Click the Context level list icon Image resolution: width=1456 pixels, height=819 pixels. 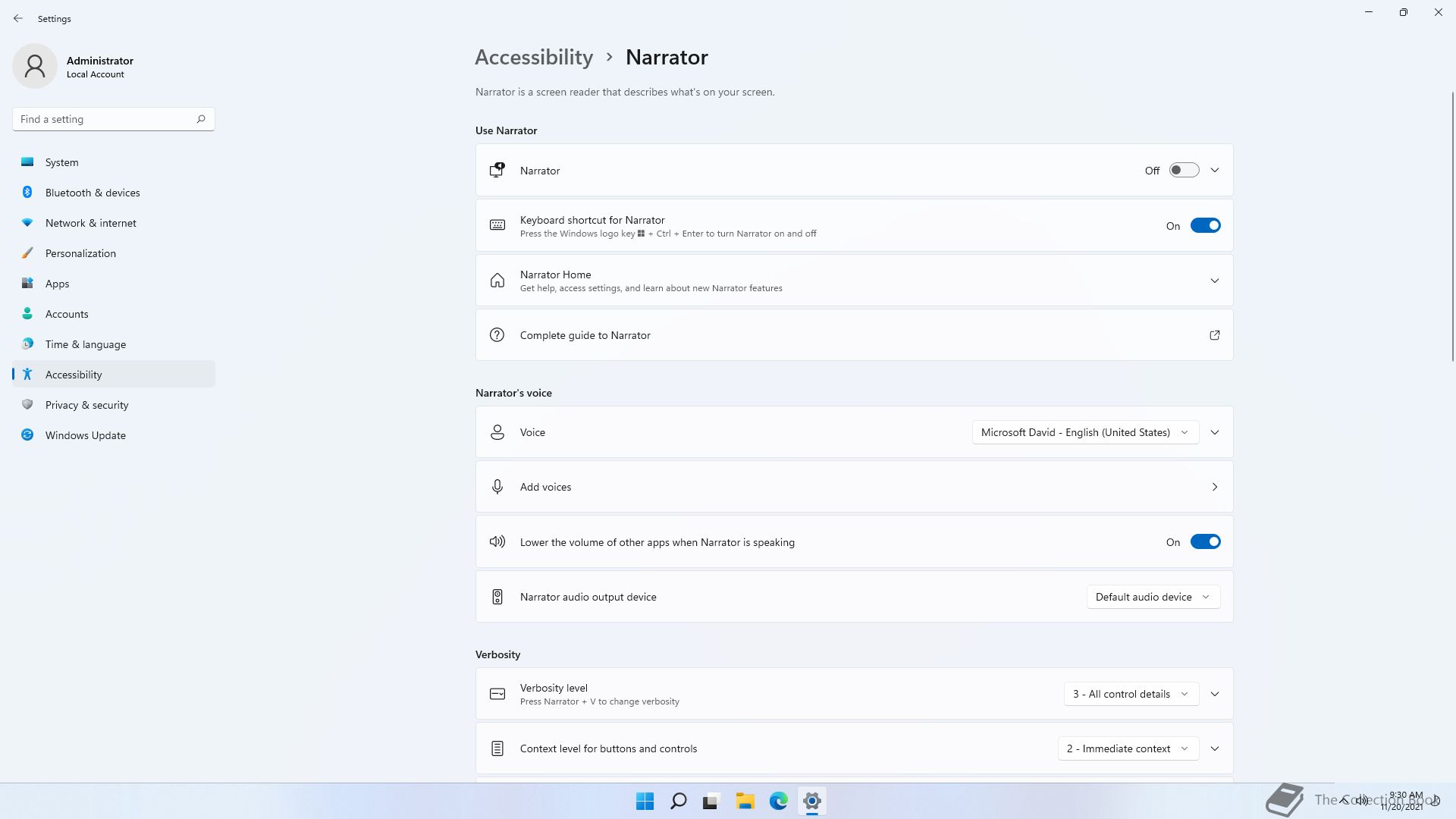tap(497, 748)
